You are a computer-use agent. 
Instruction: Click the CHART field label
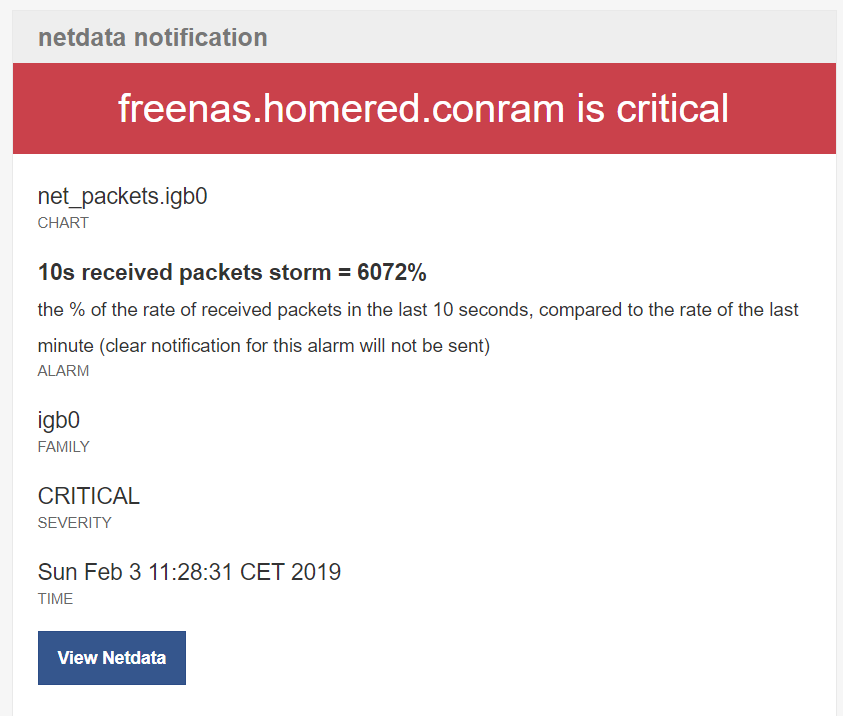(63, 223)
